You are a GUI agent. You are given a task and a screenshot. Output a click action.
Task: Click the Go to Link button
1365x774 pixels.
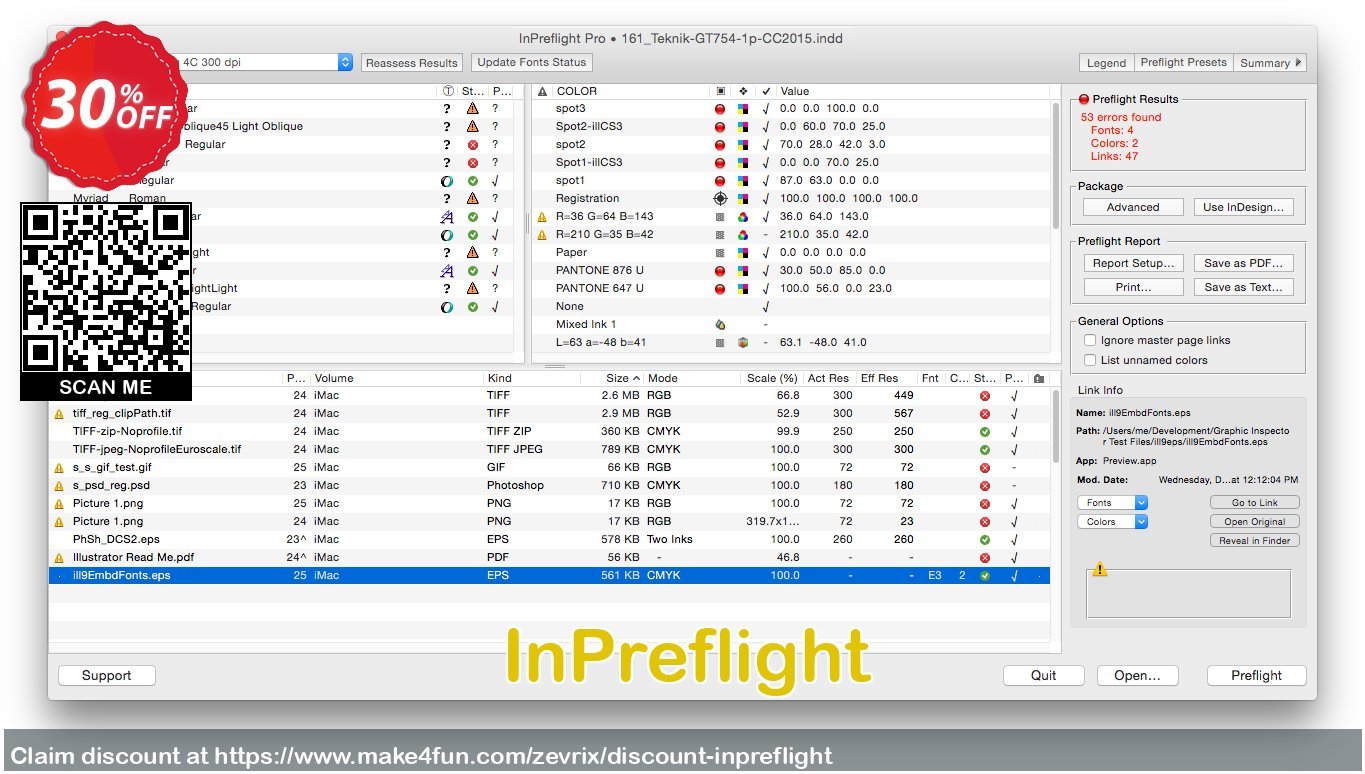coord(1254,503)
